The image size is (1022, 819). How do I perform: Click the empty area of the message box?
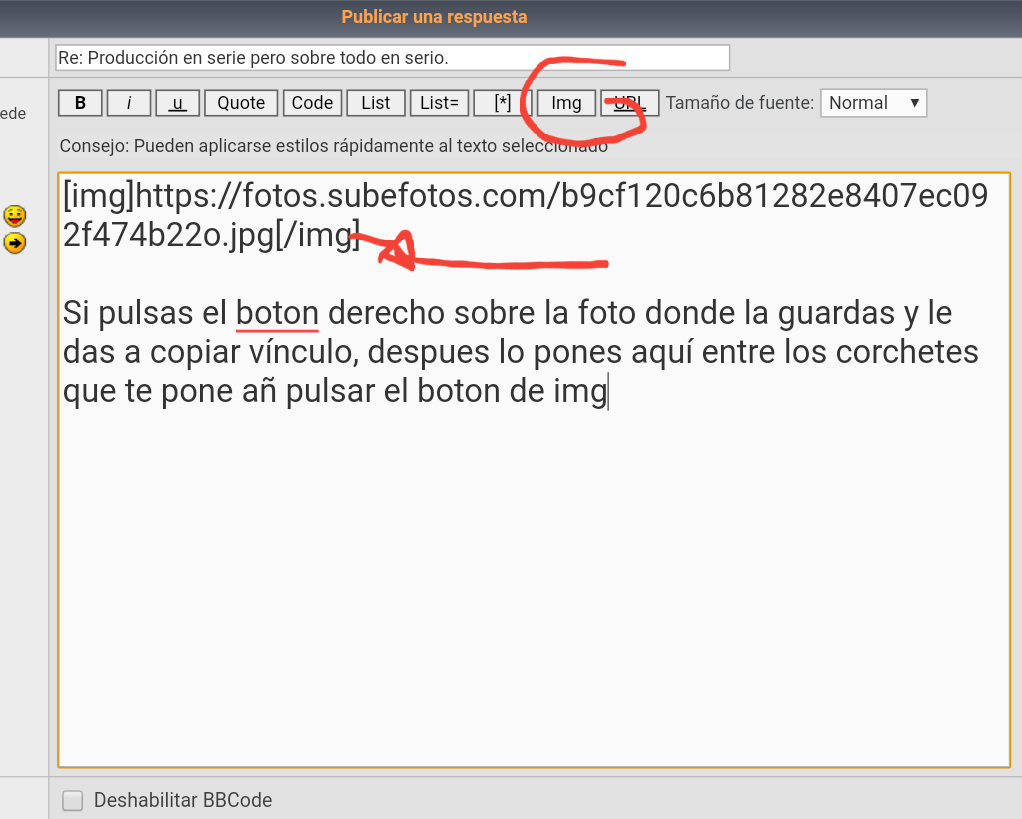pyautogui.click(x=534, y=590)
